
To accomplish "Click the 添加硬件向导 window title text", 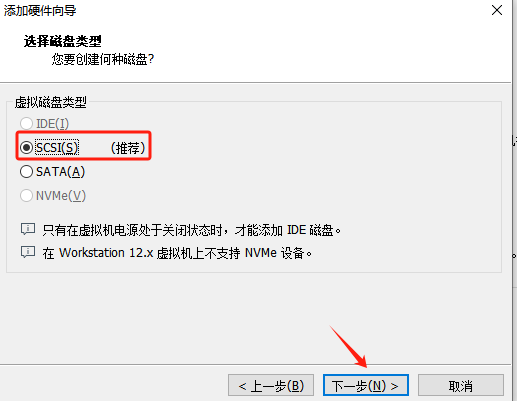I will pyautogui.click(x=40, y=11).
